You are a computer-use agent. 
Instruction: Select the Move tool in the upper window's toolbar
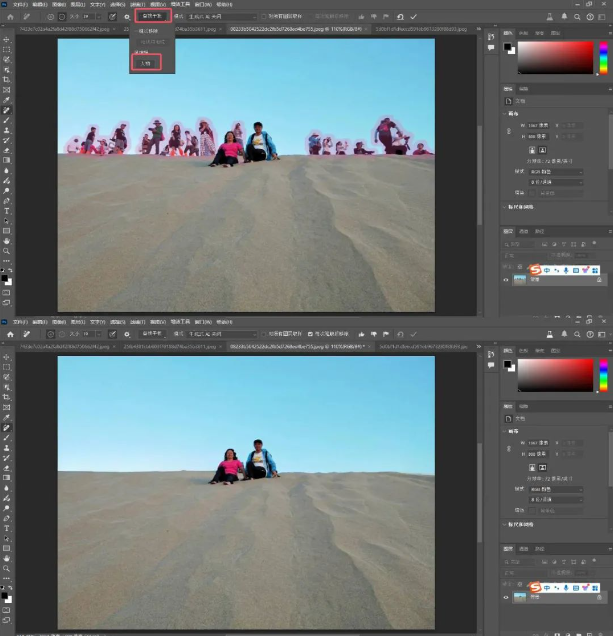point(6,39)
